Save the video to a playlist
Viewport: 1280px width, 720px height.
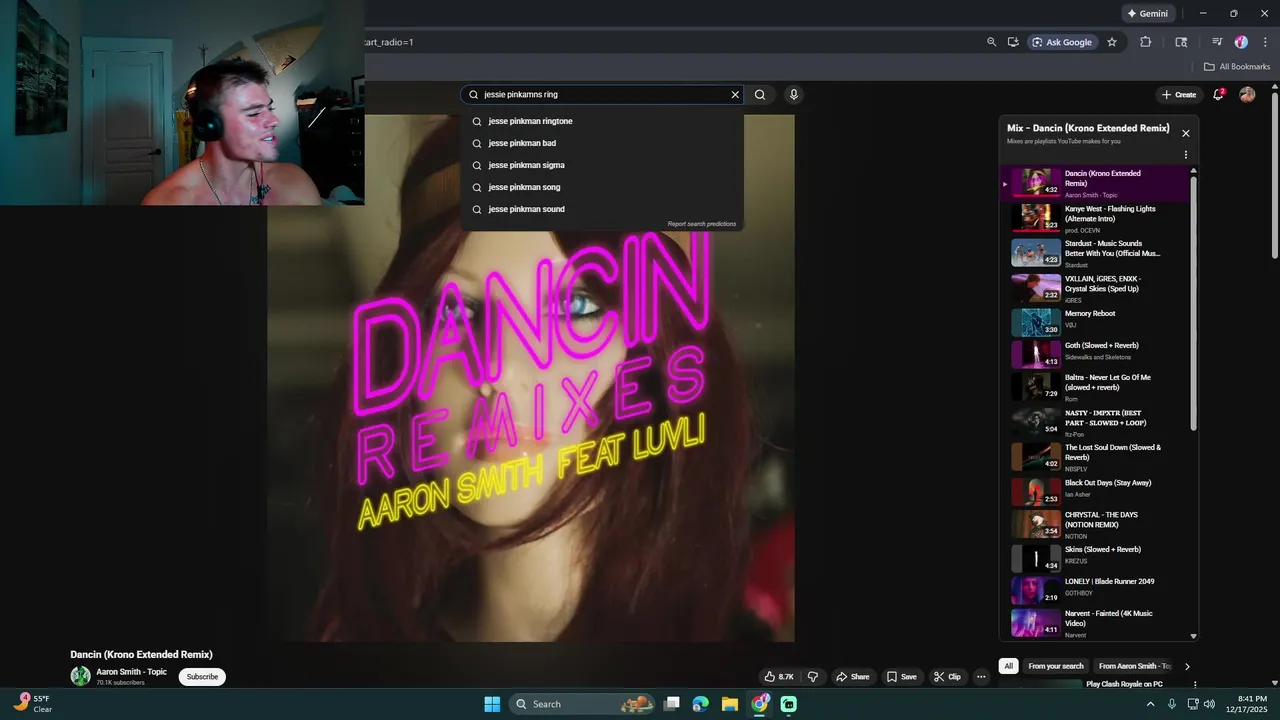pos(901,677)
